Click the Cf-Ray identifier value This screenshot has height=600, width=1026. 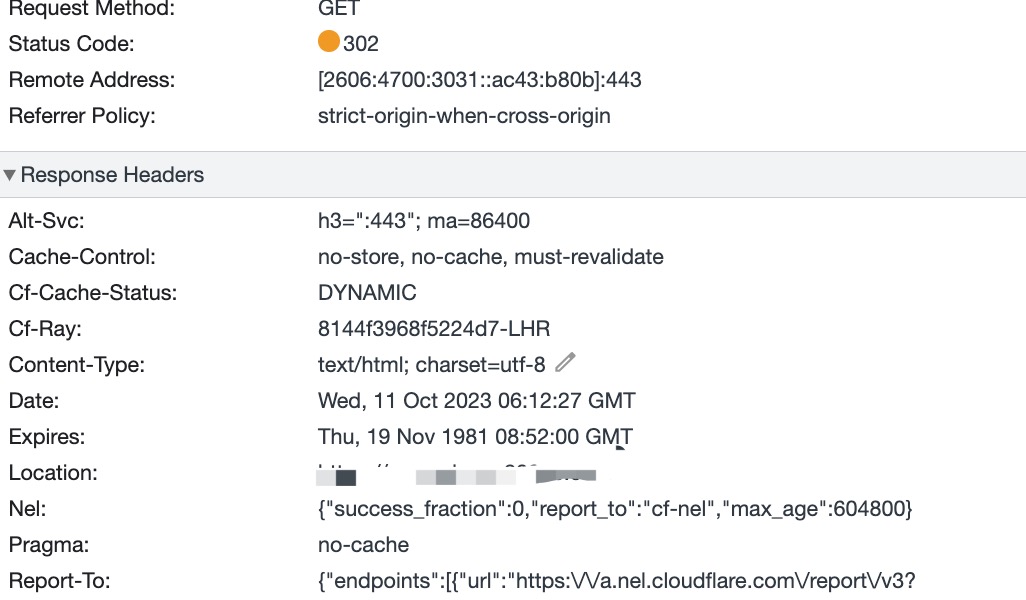(434, 328)
